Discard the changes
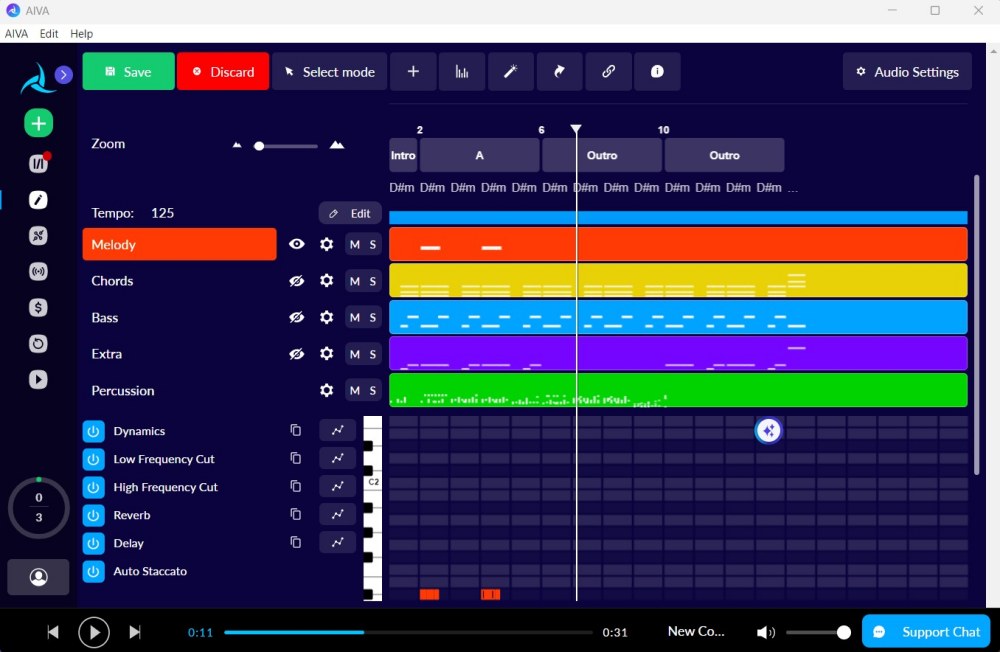Viewport: 1000px width, 652px height. pos(223,71)
